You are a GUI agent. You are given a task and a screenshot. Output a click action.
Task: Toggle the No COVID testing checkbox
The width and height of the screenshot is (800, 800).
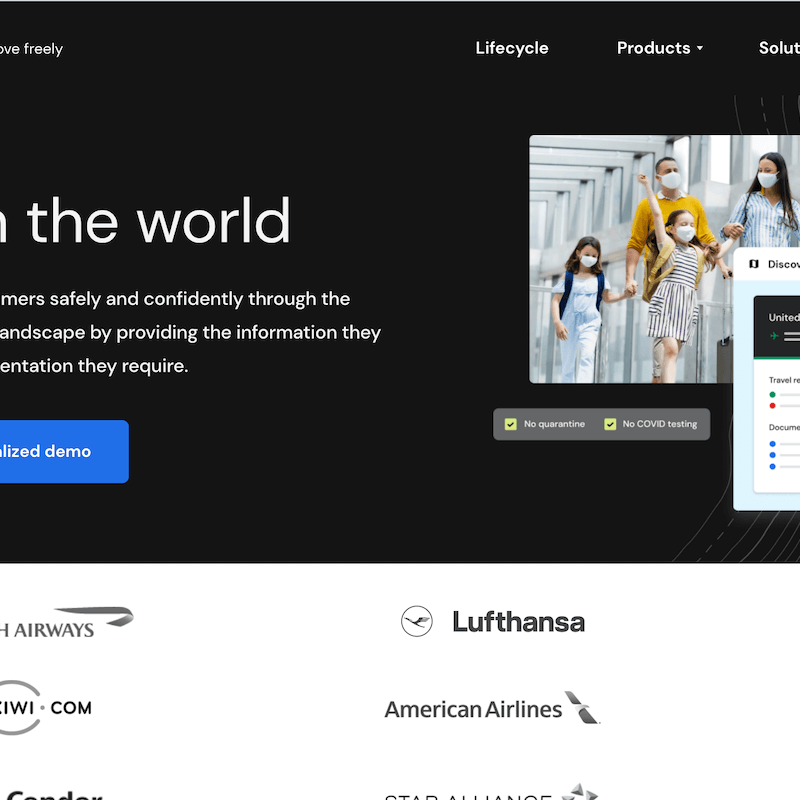(x=610, y=424)
